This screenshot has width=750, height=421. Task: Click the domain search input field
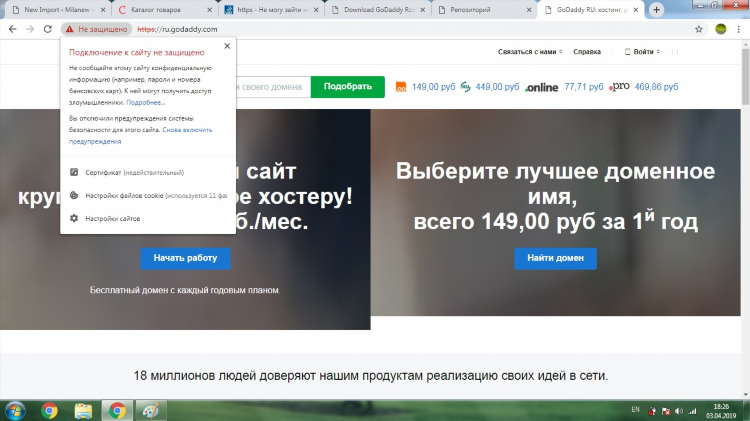point(273,87)
